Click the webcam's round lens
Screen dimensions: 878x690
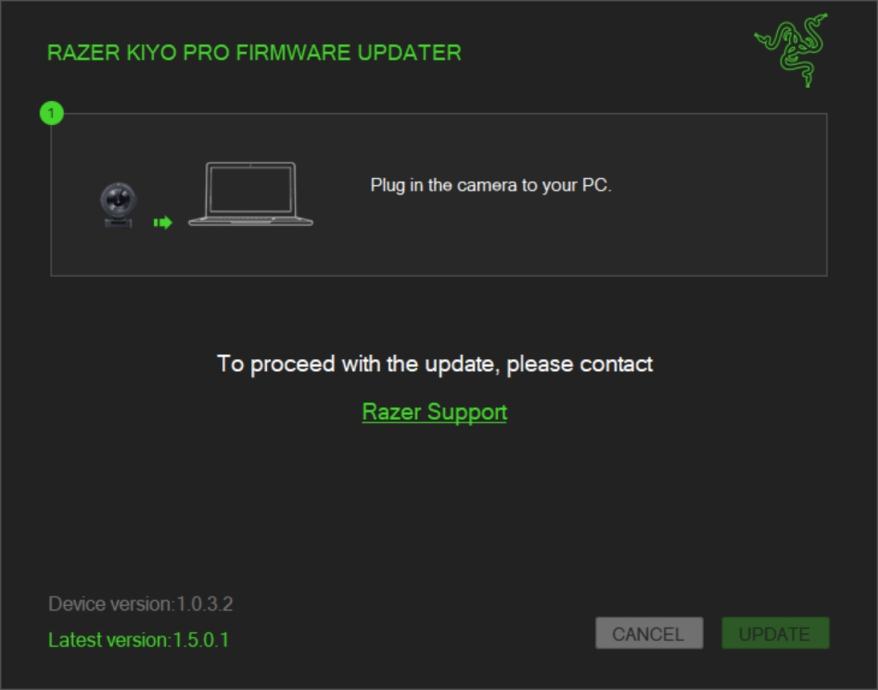click(x=118, y=198)
